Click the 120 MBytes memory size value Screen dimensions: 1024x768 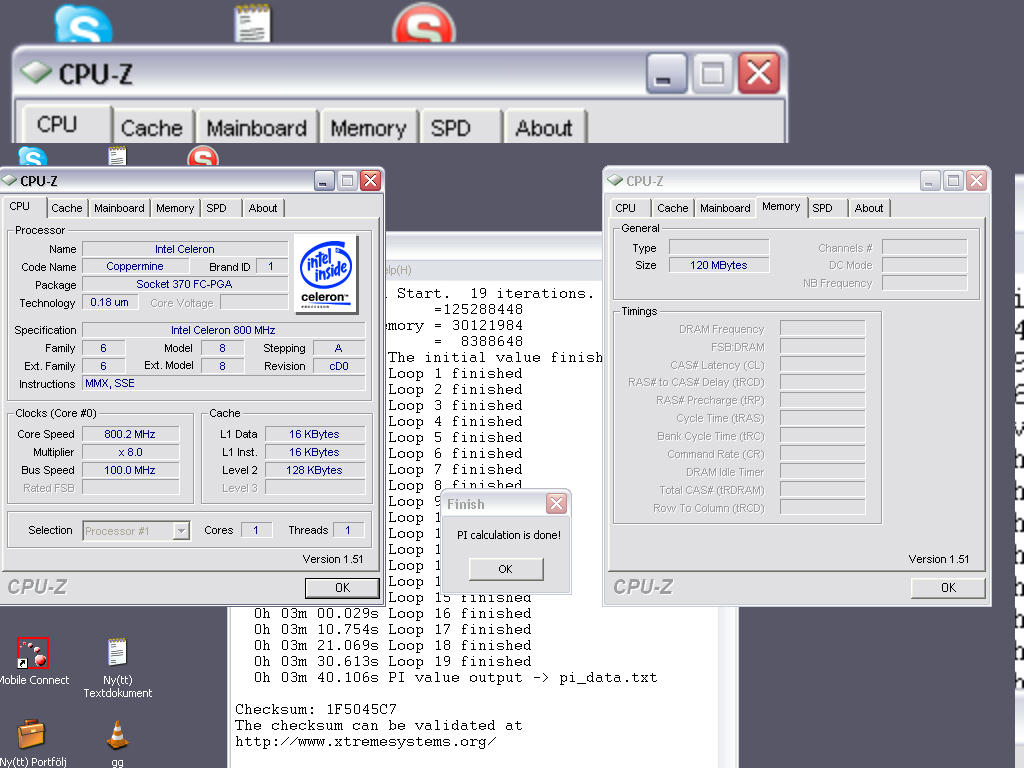pyautogui.click(x=718, y=265)
